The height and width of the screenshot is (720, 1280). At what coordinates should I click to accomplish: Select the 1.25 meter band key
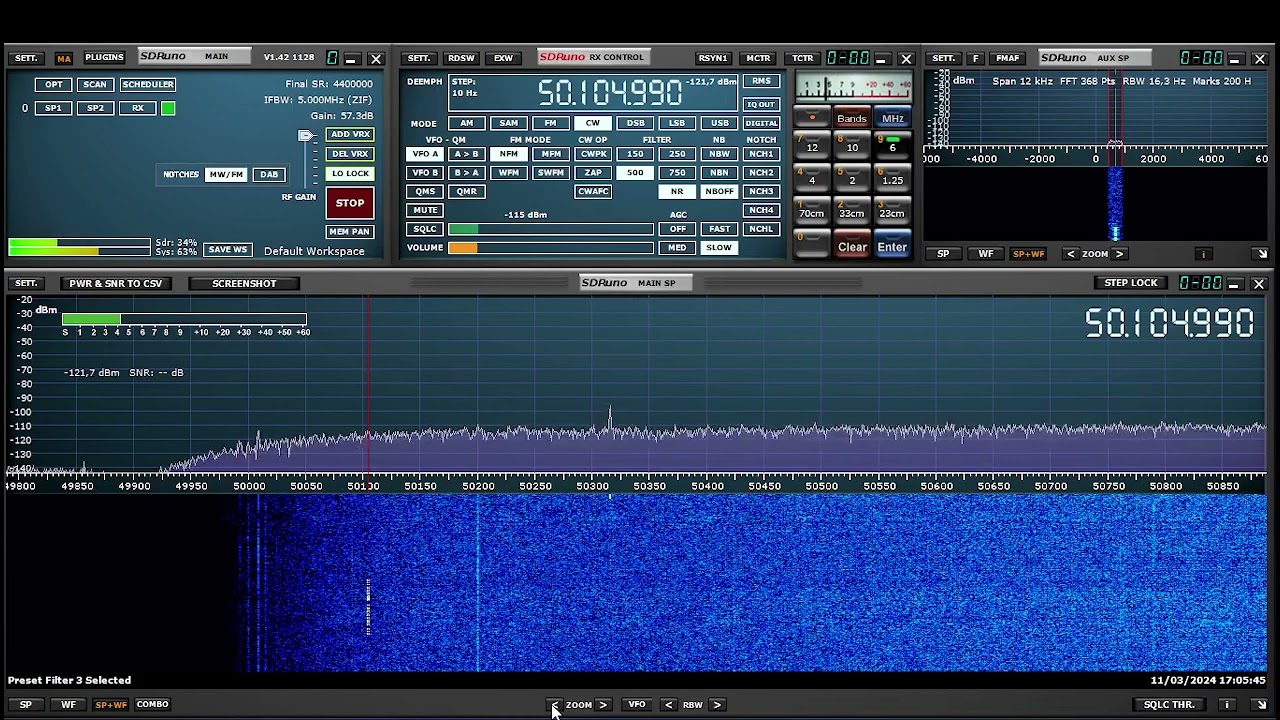pyautogui.click(x=892, y=179)
